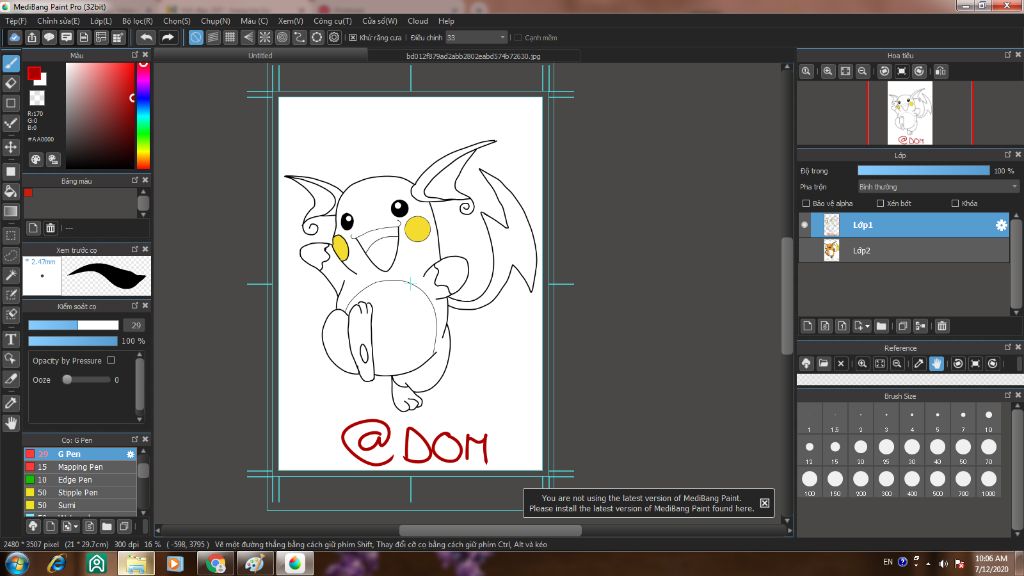Screen dimensions: 1024x576
Task: Add a layer folder
Action: 882,326
